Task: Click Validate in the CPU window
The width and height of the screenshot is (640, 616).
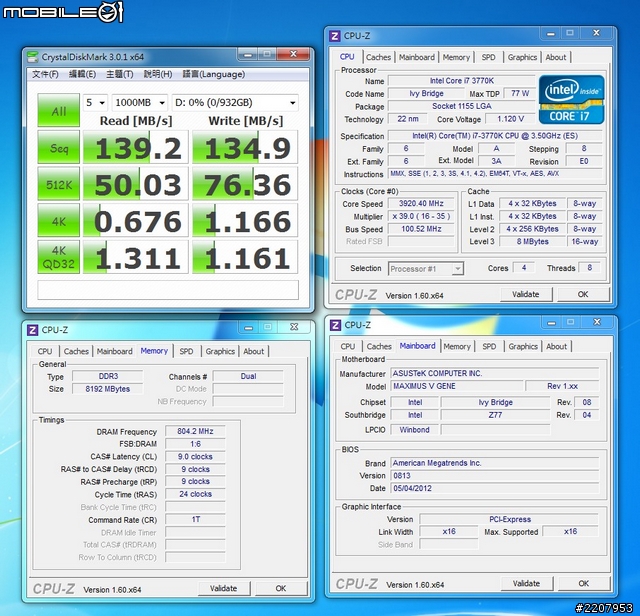Action: [526, 294]
